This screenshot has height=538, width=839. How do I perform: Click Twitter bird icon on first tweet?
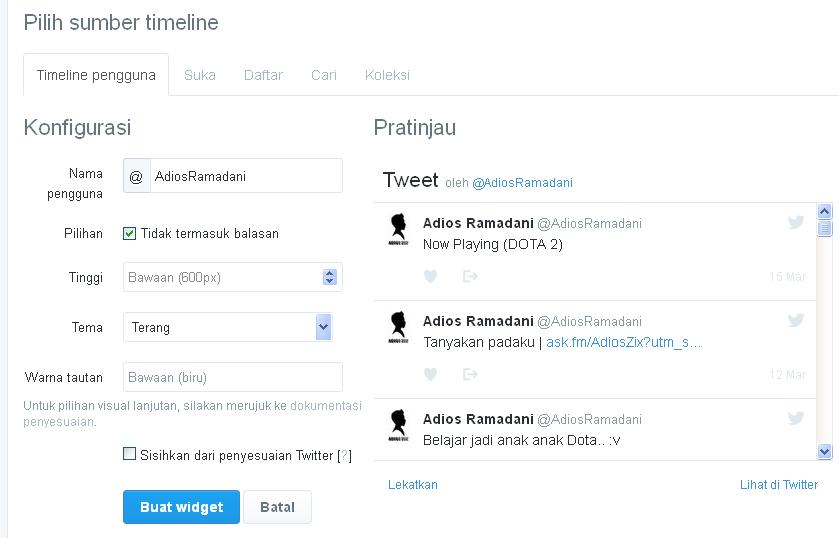pos(796,222)
